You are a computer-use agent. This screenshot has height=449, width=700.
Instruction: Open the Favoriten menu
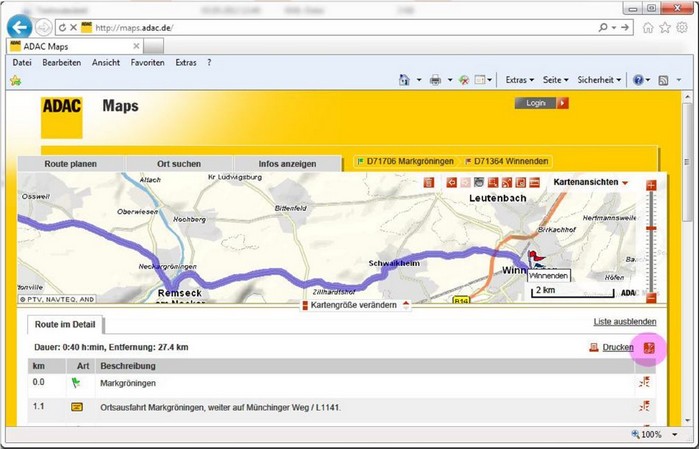147,62
